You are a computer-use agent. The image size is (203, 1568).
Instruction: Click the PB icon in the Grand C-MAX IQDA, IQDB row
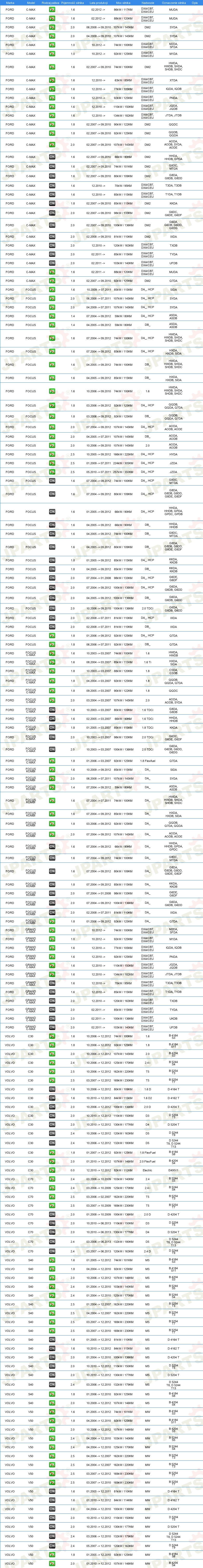52,948
